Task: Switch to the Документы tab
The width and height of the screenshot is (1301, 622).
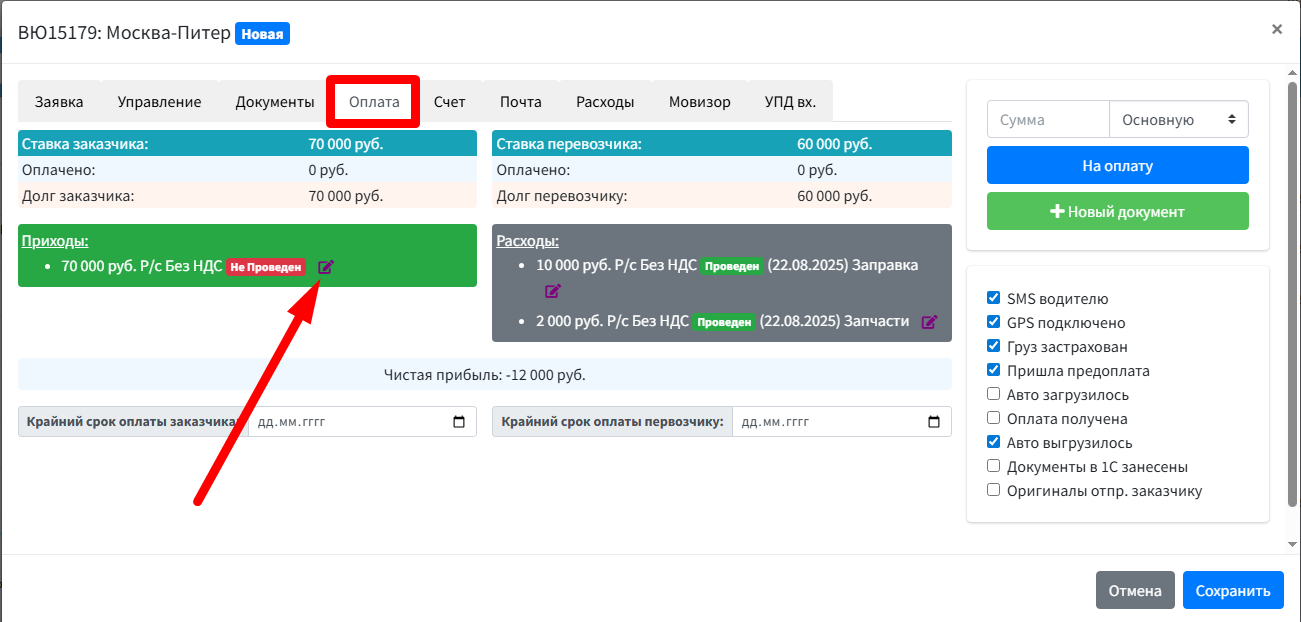Action: click(275, 102)
